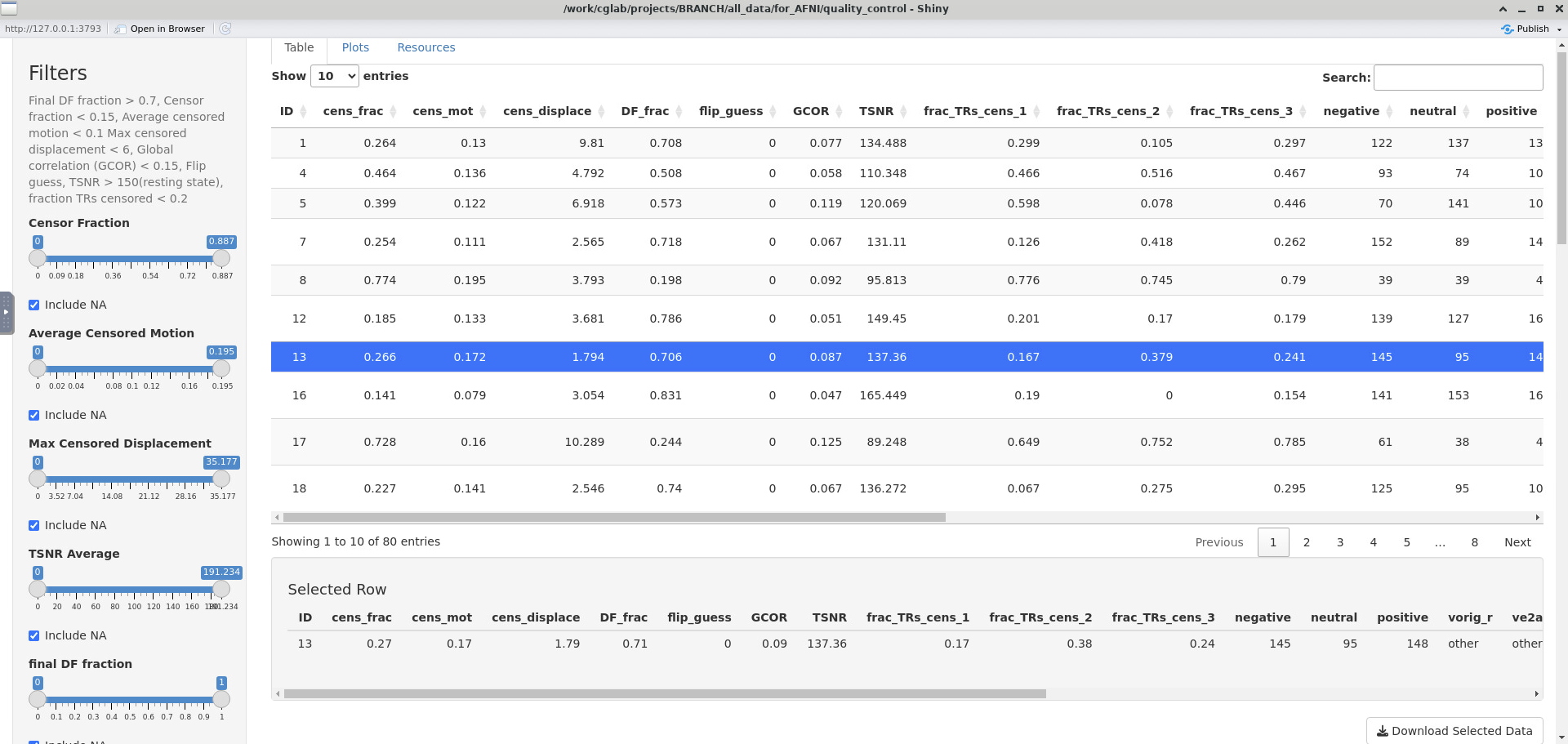Sort by the TSNR column arrows
Viewport: 1568px width, 744px height.
pyautogui.click(x=903, y=111)
